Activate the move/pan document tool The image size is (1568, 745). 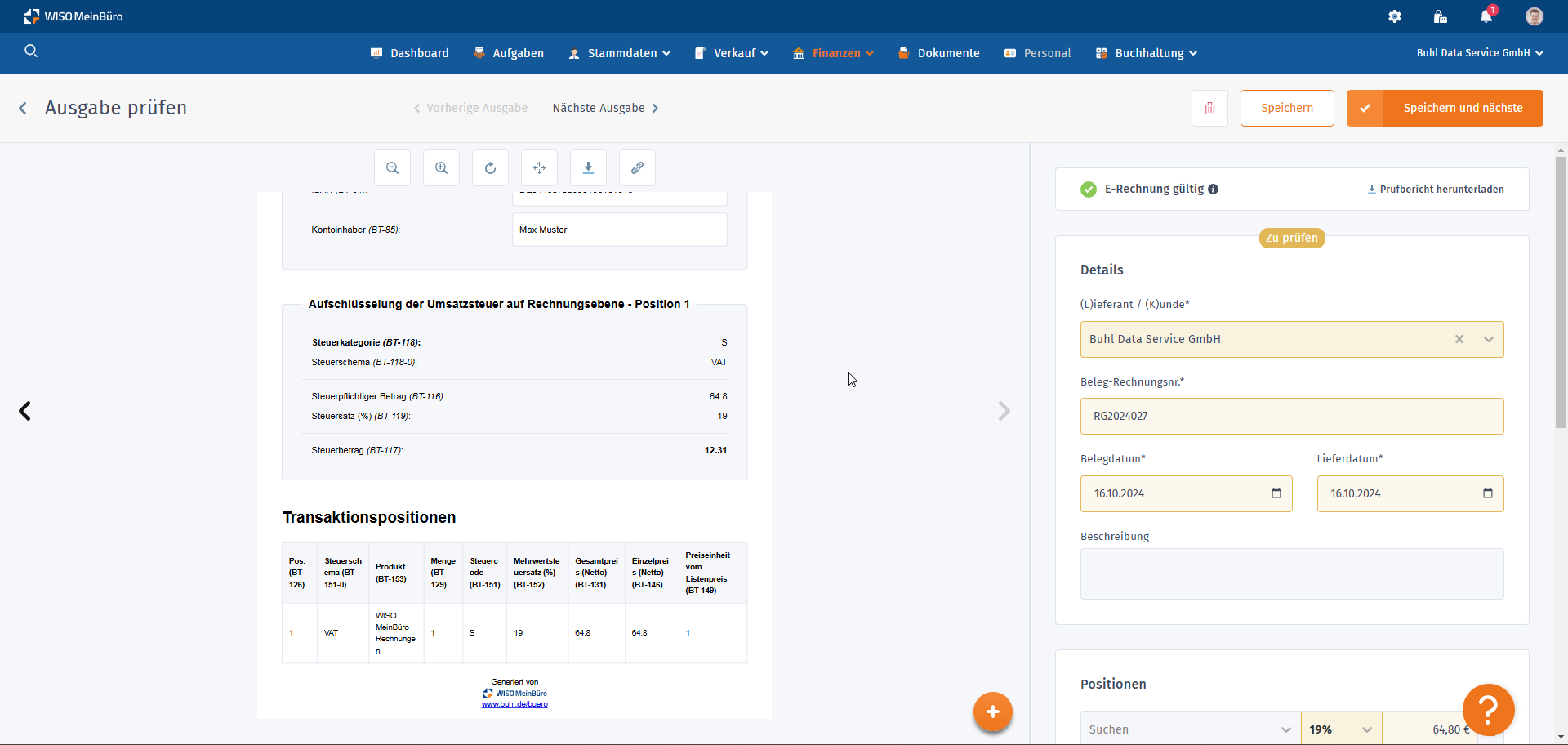(540, 168)
